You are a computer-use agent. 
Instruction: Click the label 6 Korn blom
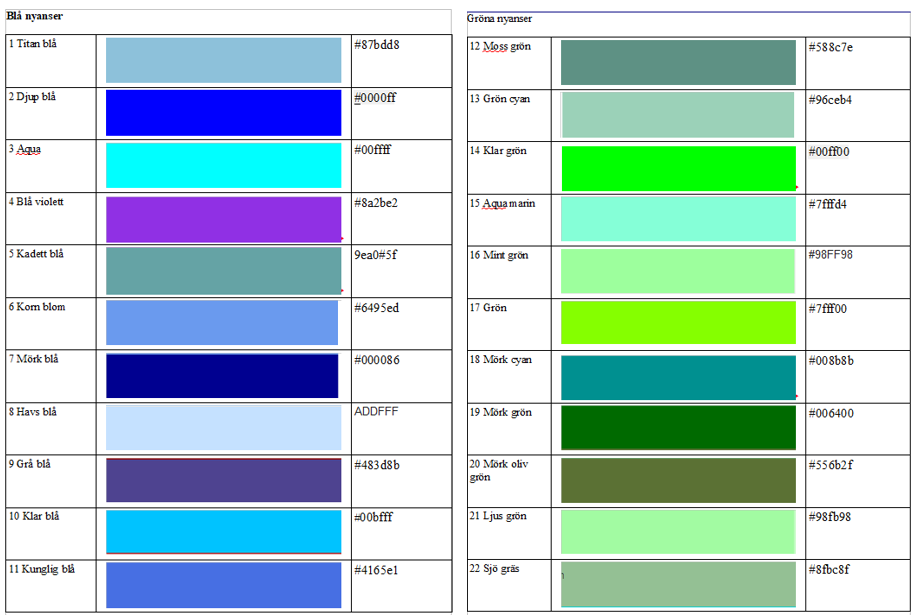point(37,307)
